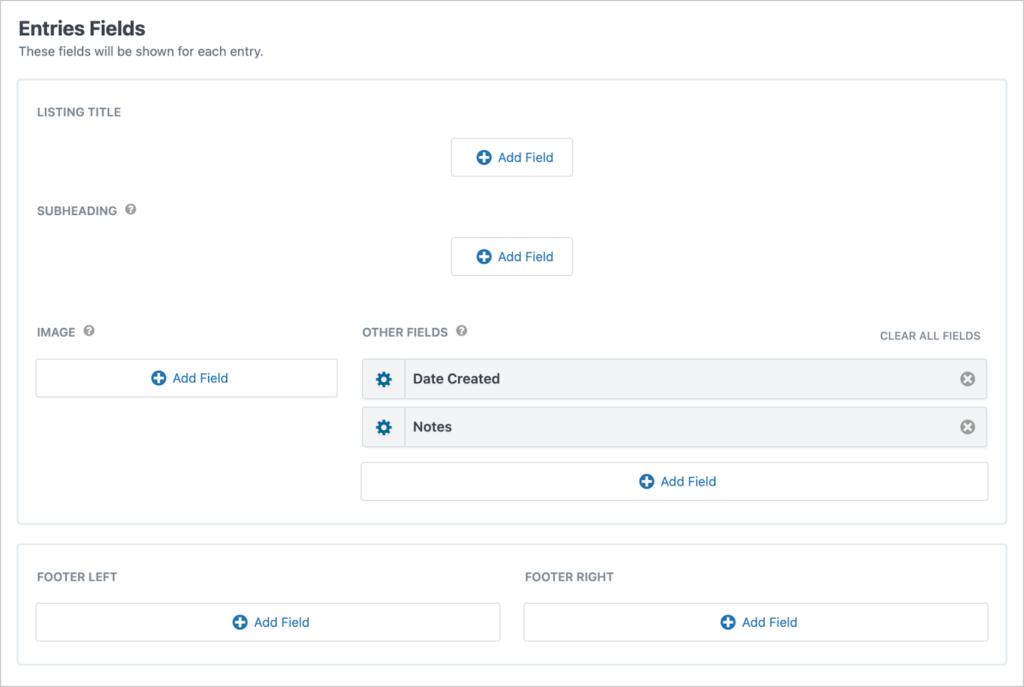This screenshot has height=687, width=1024.
Task: Click the Other Fields section label
Action: (x=405, y=332)
